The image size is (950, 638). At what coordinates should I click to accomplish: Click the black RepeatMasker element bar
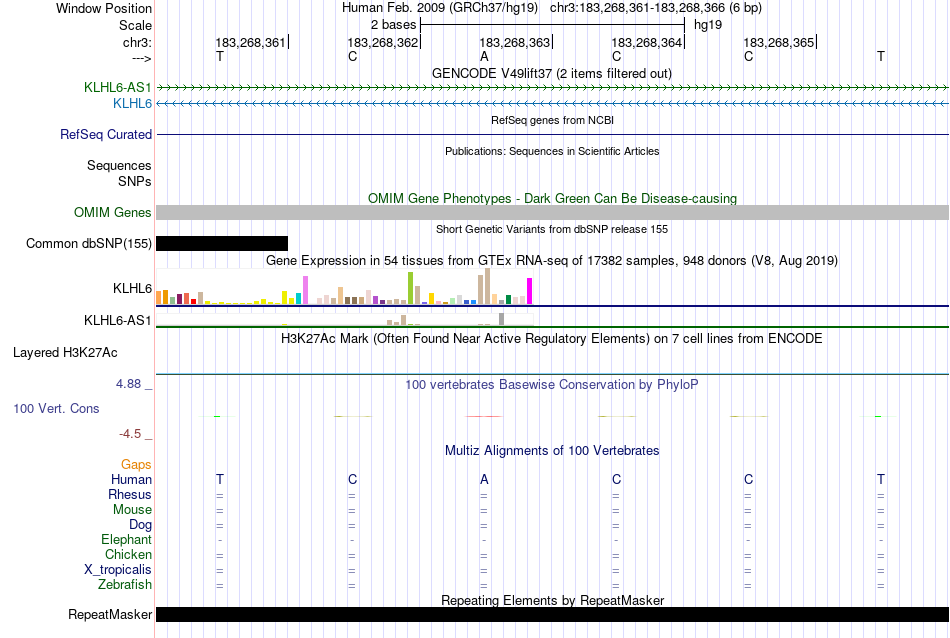[x=553, y=614]
